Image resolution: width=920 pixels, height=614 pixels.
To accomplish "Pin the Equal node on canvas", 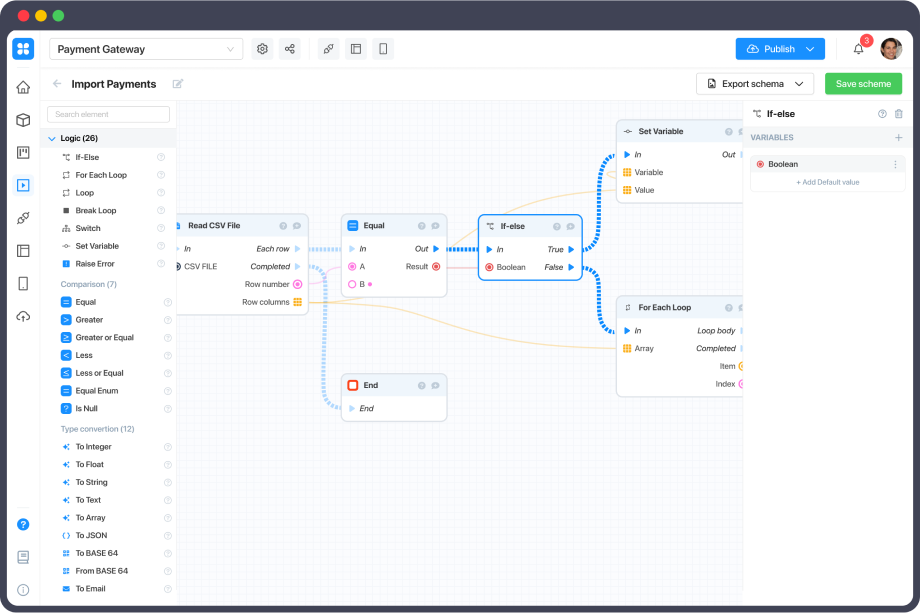I will (x=436, y=226).
